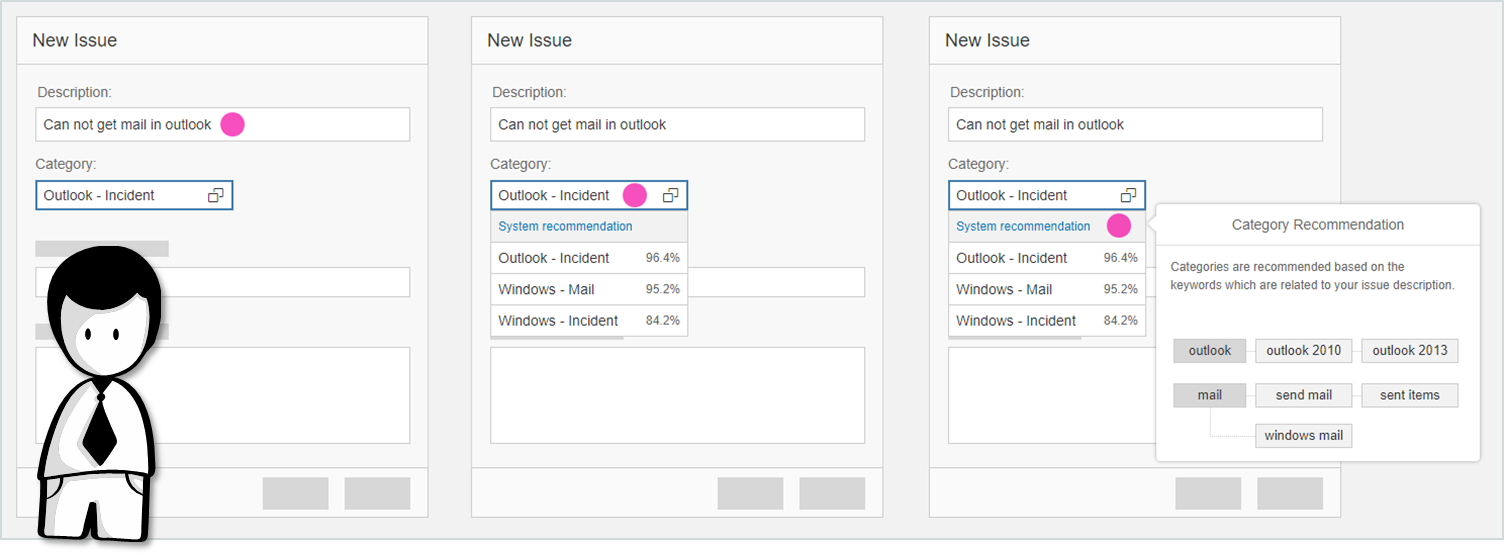Click the pink marker next to System recommendation

(x=1118, y=226)
